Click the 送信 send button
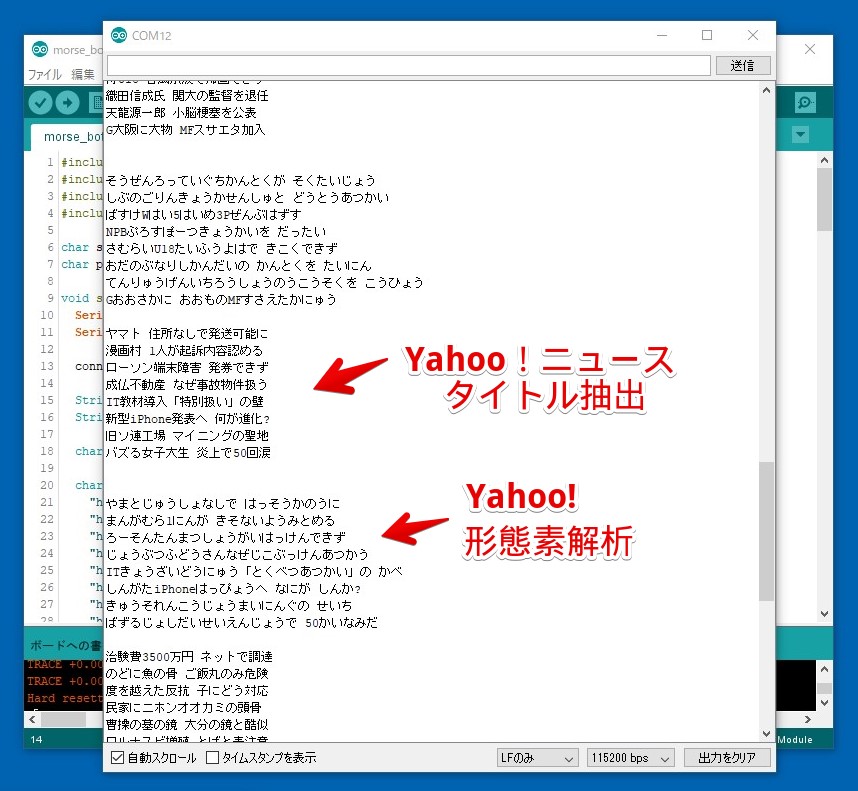 (743, 66)
